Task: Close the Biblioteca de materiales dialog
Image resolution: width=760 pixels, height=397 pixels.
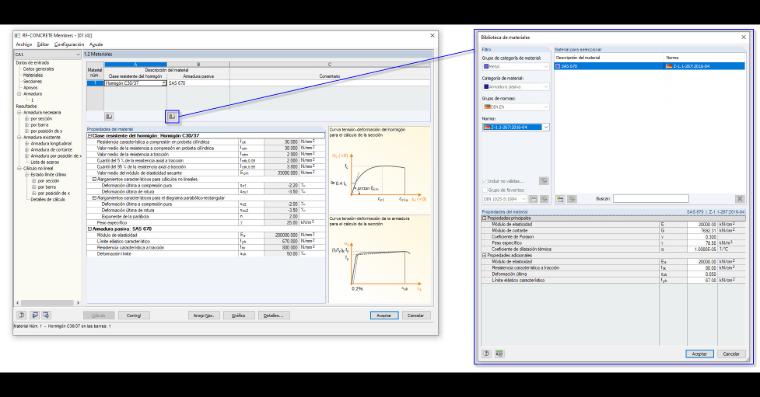Action: point(744,37)
